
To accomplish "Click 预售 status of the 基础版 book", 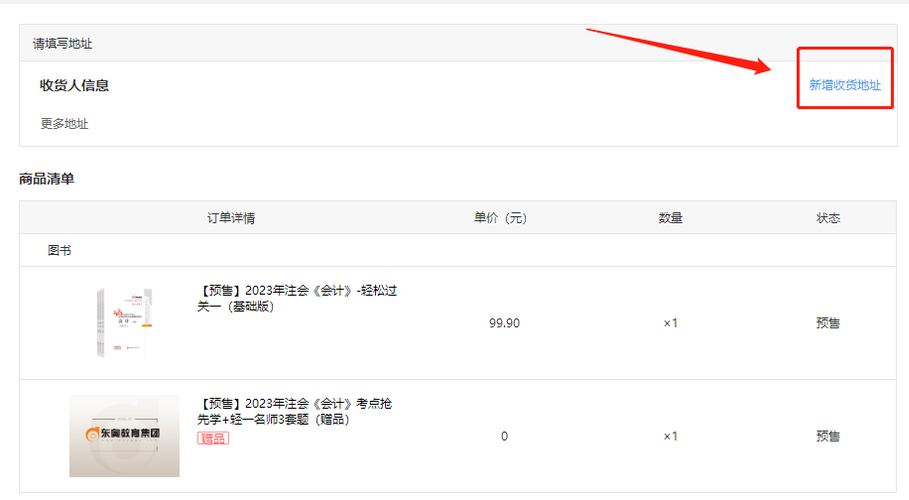I will click(828, 323).
